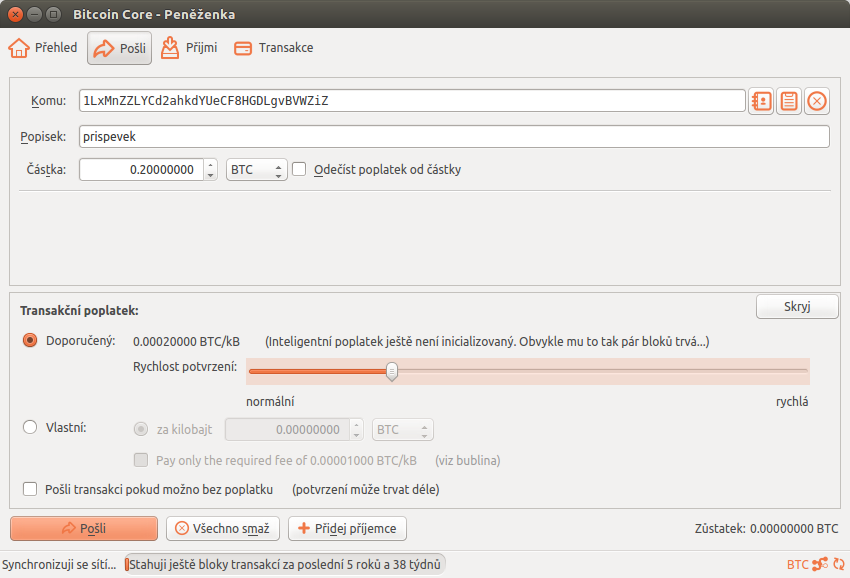Viewport: 850px width, 578px height.
Task: Open the Transakce tab
Action: pyautogui.click(x=274, y=48)
